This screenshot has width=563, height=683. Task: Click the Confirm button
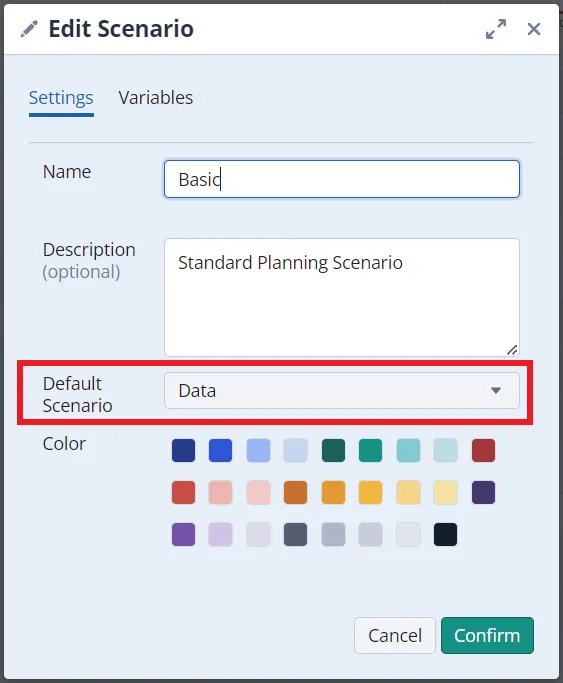(487, 635)
